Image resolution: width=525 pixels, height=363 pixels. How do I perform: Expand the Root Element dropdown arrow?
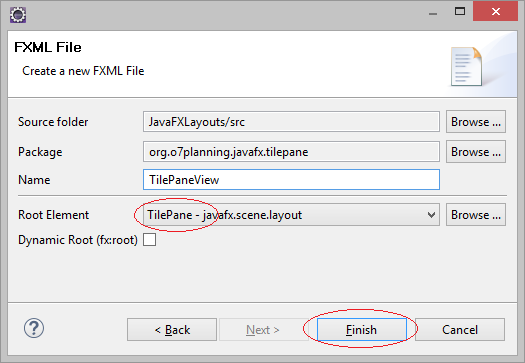click(432, 215)
